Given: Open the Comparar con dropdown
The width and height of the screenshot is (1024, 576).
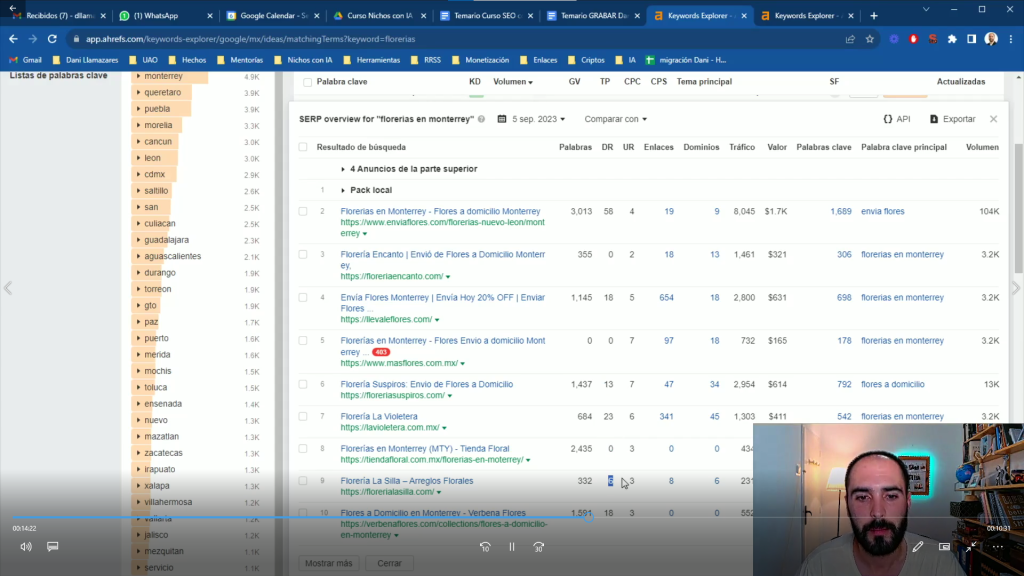Looking at the screenshot, I should pos(615,119).
